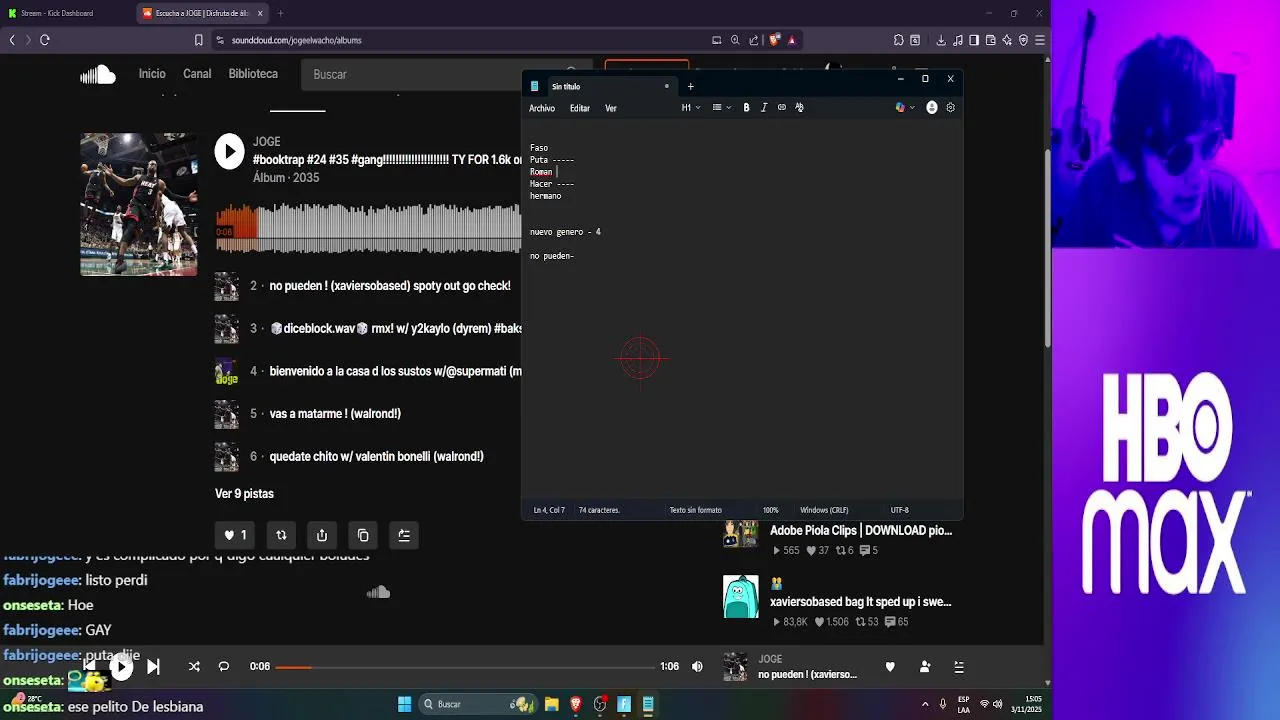Like current track in player bar
The height and width of the screenshot is (720, 1280).
pyautogui.click(x=890, y=667)
